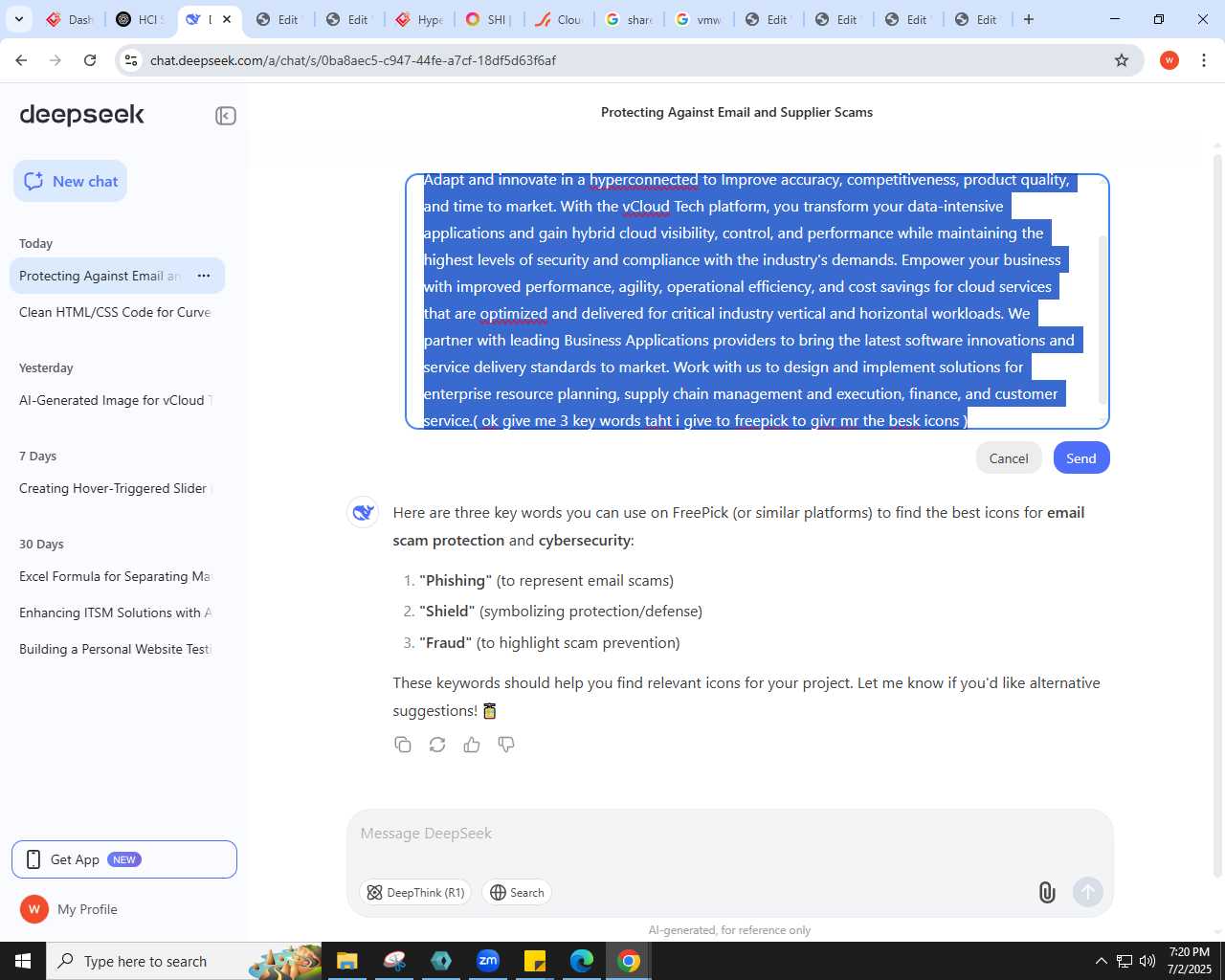Open Building a Personal Website chat
This screenshot has width=1225, height=980.
click(115, 649)
